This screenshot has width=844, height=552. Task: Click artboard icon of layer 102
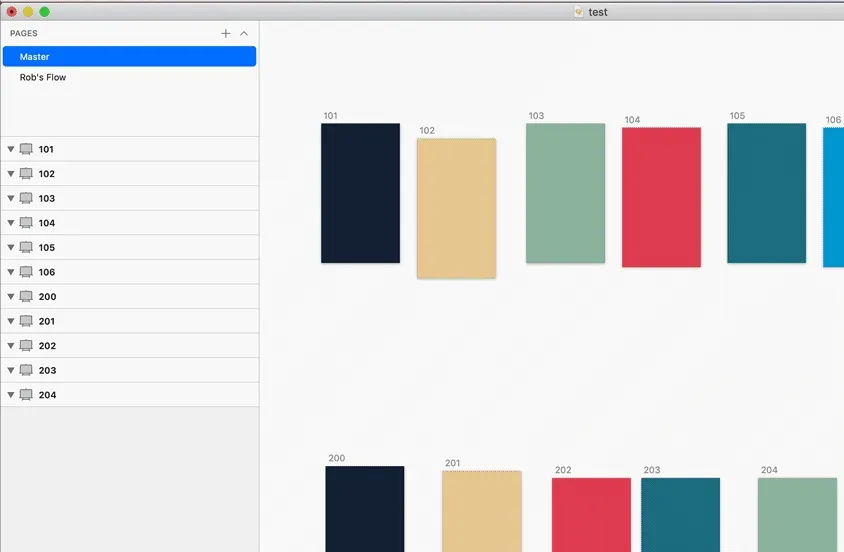click(26, 174)
